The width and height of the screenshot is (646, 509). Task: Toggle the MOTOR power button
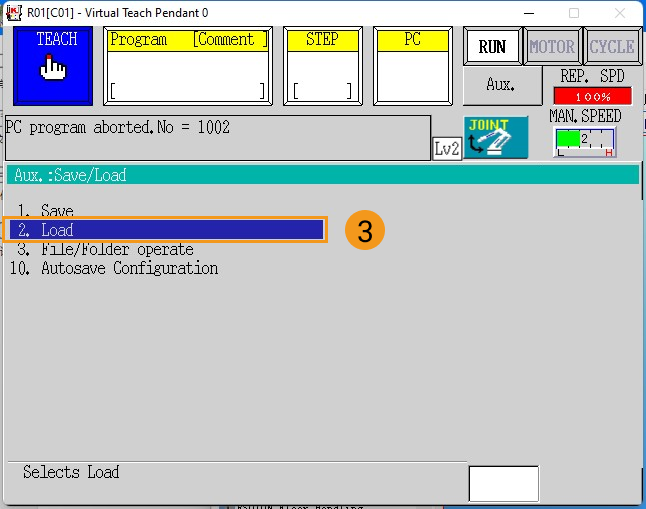tap(552, 47)
